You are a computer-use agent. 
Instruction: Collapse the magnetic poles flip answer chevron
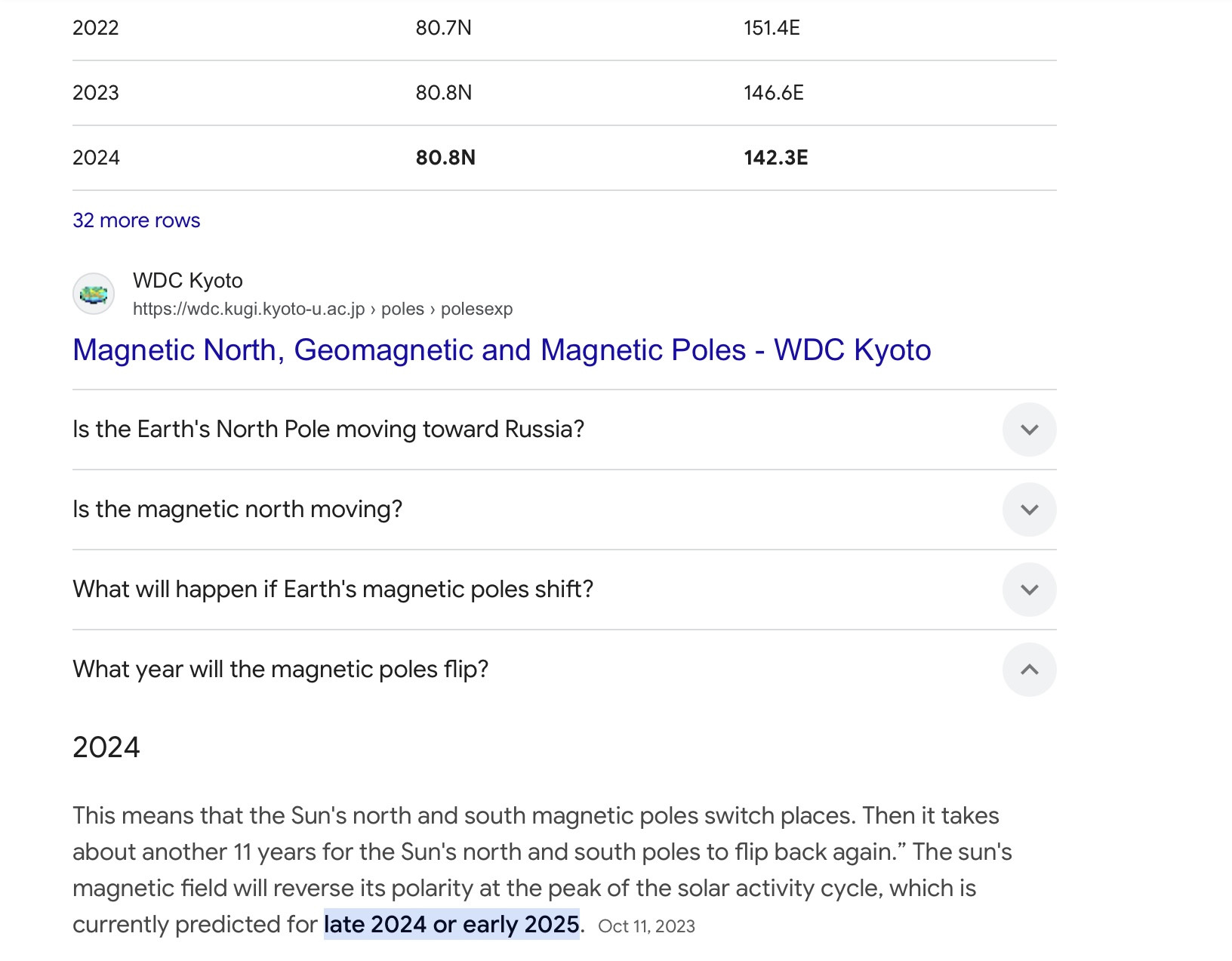pyautogui.click(x=1029, y=670)
